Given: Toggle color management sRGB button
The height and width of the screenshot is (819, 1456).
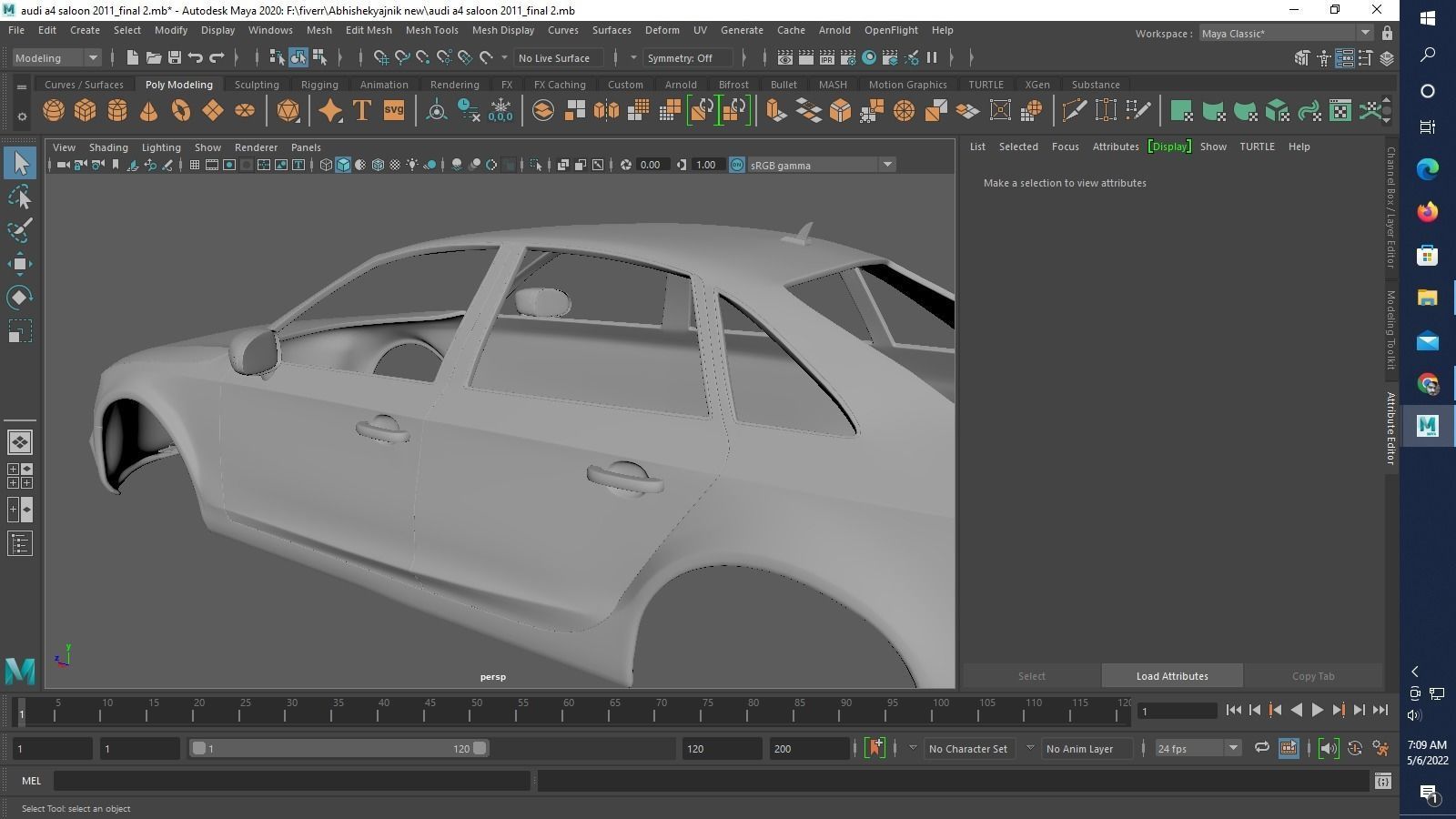Looking at the screenshot, I should (737, 165).
